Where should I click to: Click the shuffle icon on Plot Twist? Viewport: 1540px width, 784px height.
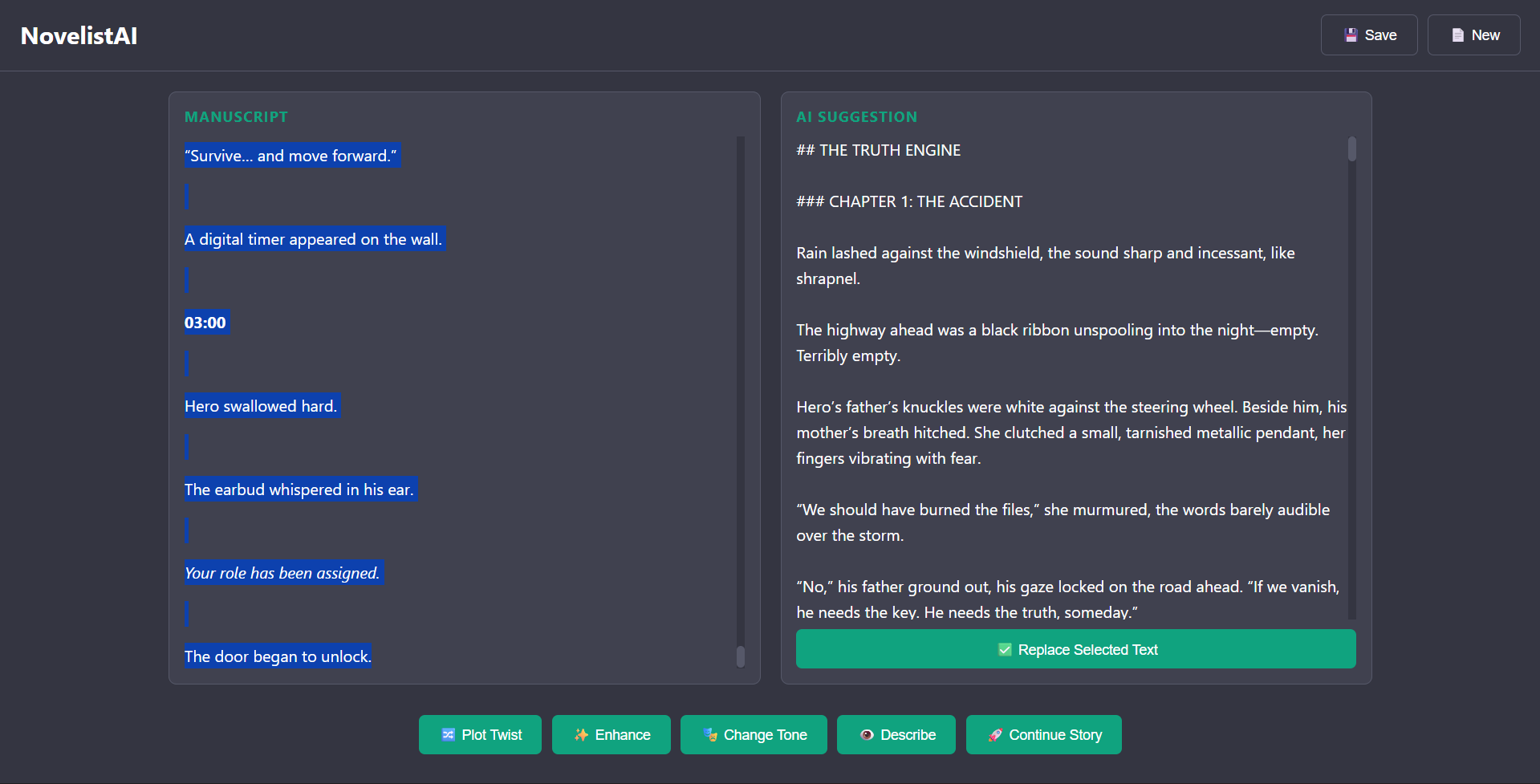448,735
